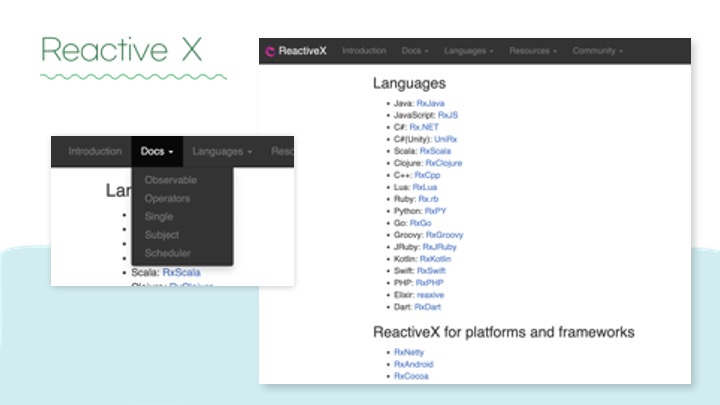Open the RxPY link
720x405 pixels.
(x=435, y=211)
